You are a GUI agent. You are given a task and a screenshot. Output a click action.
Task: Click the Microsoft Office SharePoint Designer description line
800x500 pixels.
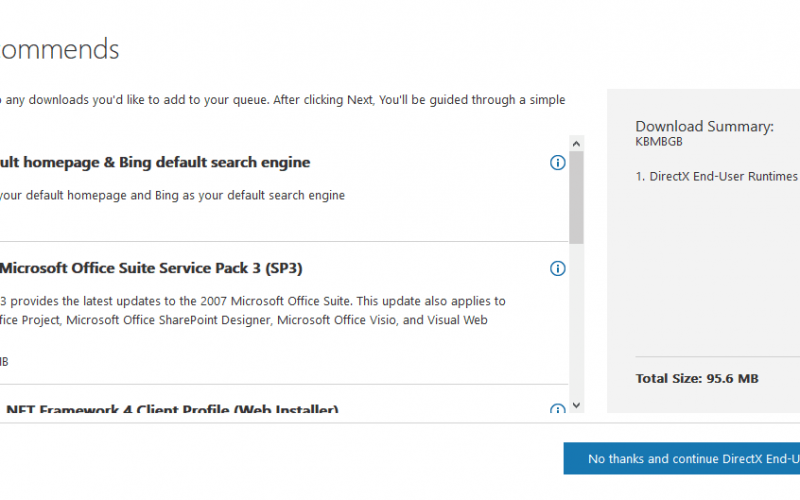[244, 320]
